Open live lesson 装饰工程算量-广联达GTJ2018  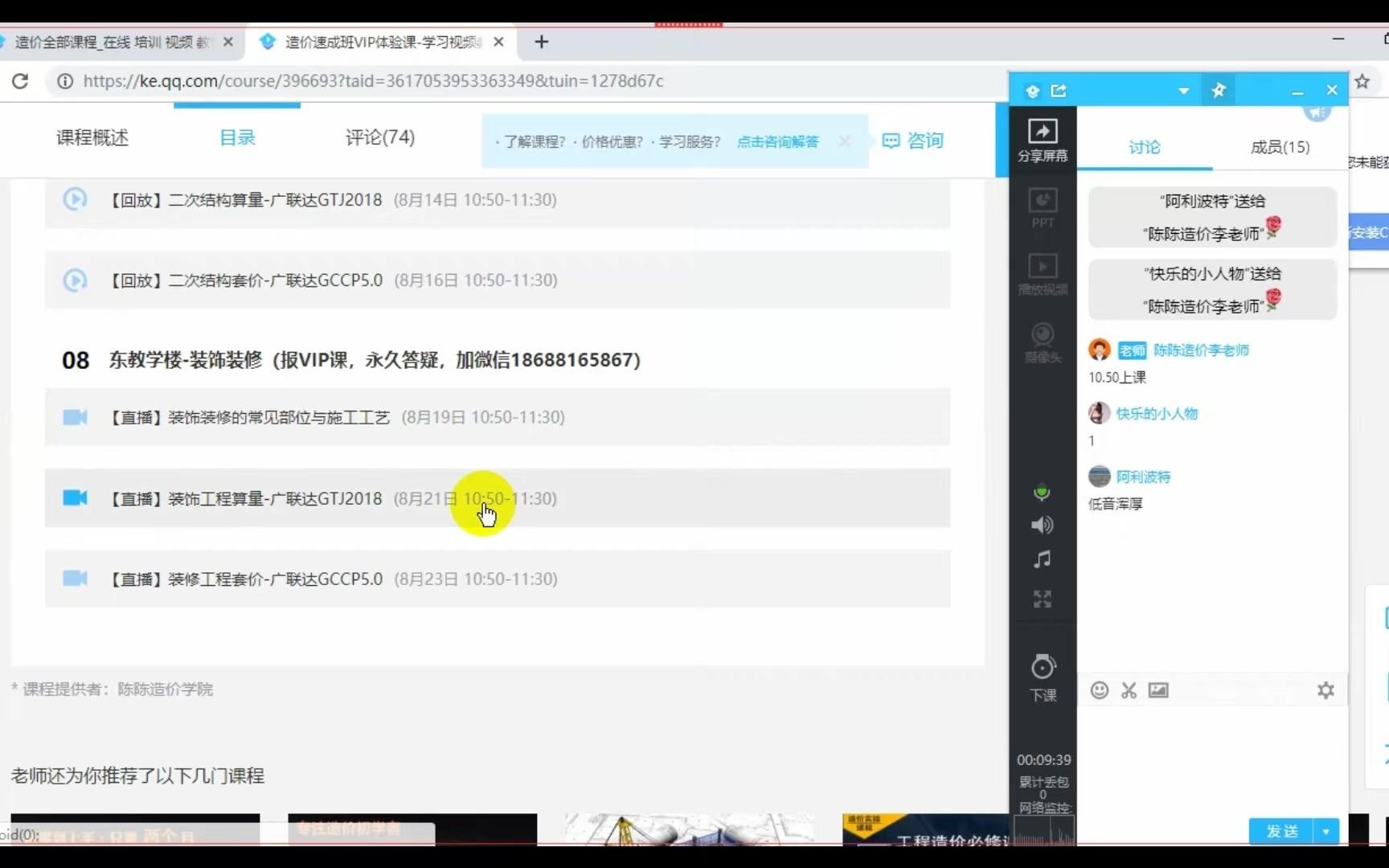point(498,498)
